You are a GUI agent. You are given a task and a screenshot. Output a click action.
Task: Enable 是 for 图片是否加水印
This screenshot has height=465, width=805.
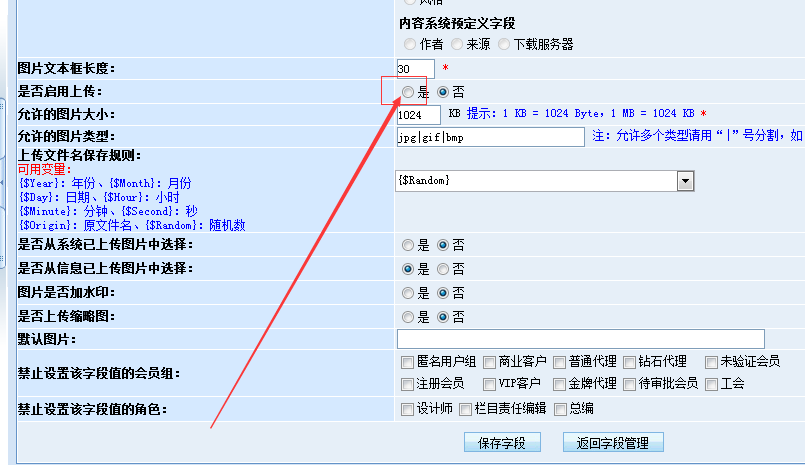point(408,293)
